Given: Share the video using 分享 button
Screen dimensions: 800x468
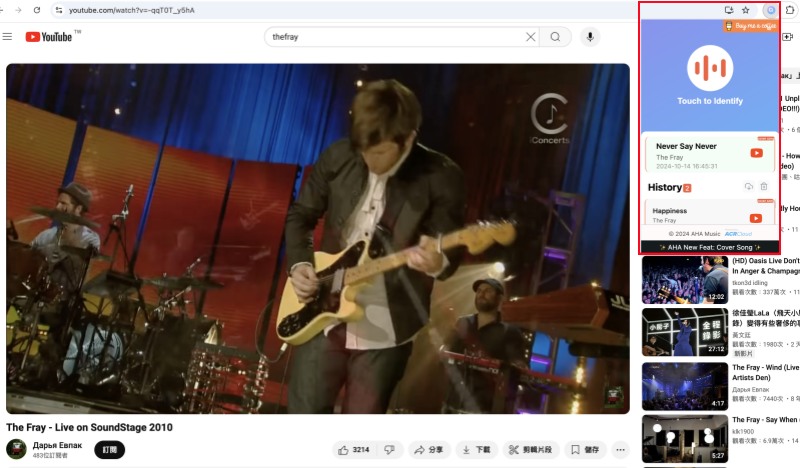Looking at the screenshot, I should point(429,450).
